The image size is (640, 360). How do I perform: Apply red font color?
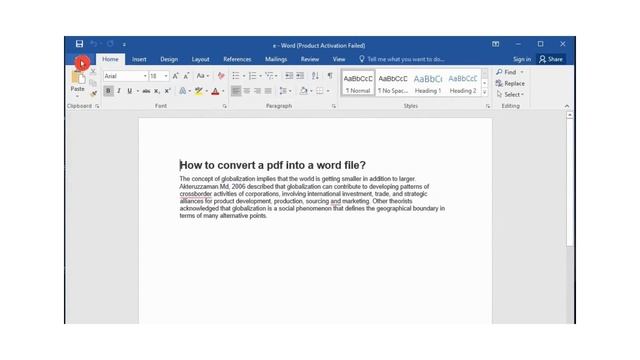[x=216, y=91]
